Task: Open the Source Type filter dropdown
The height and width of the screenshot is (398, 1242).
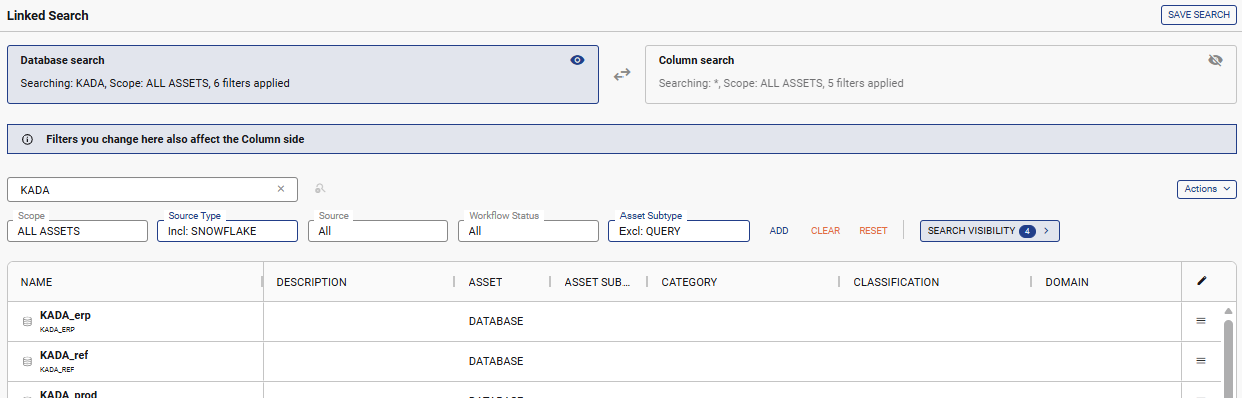Action: click(x=228, y=231)
